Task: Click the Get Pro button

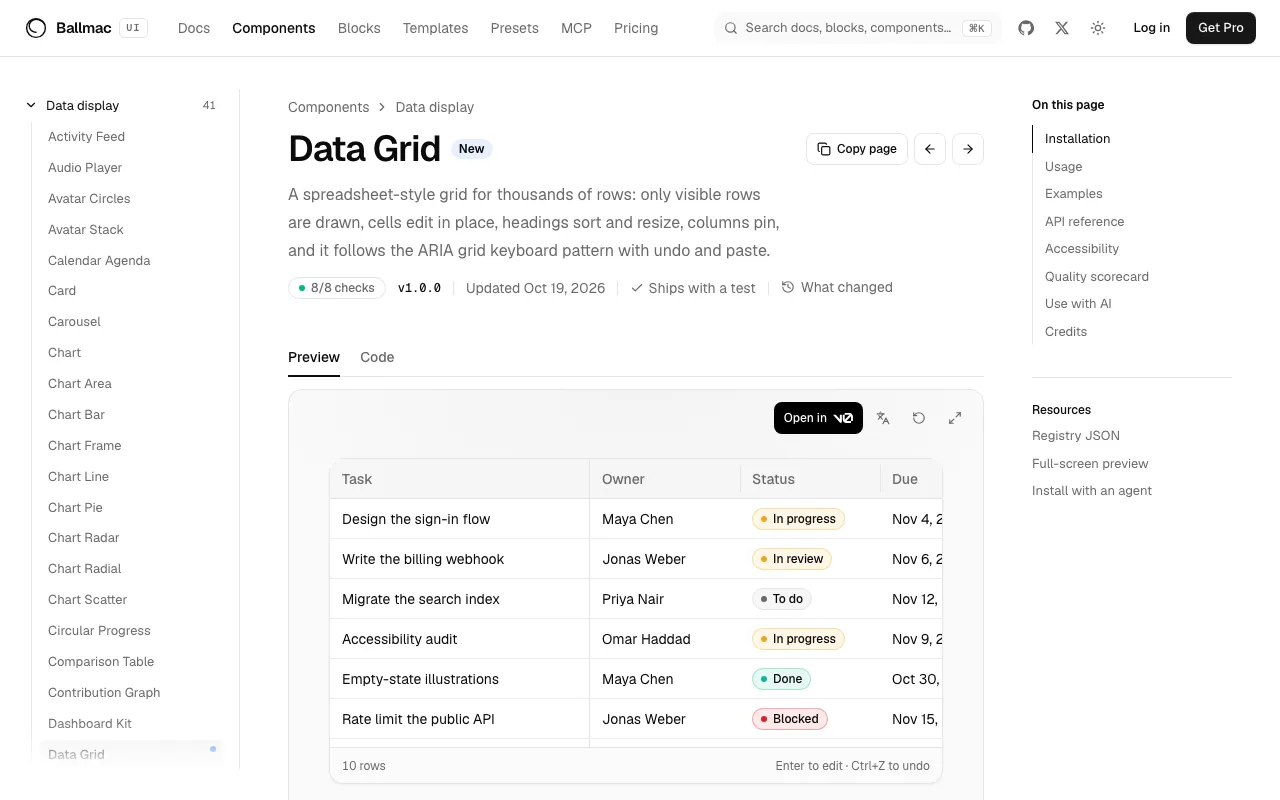Action: click(x=1221, y=28)
